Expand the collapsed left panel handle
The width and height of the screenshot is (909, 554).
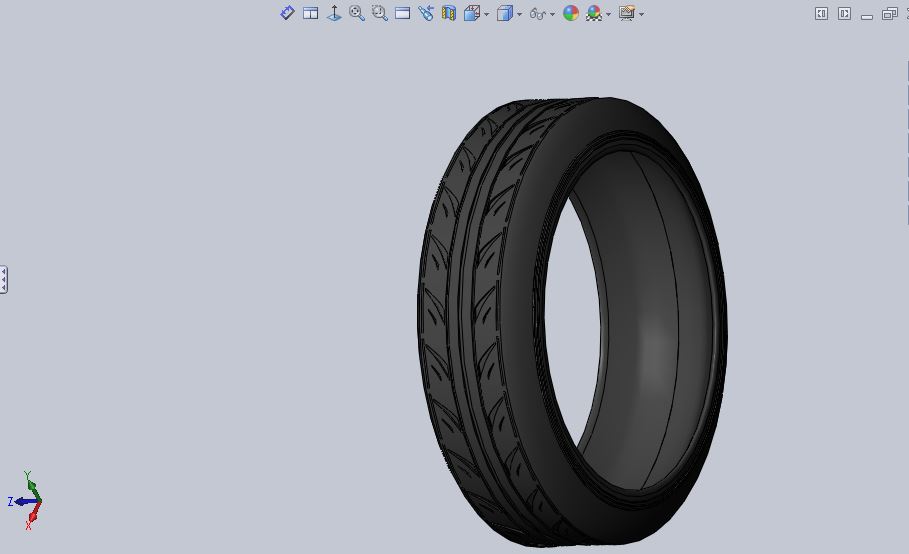(3, 279)
